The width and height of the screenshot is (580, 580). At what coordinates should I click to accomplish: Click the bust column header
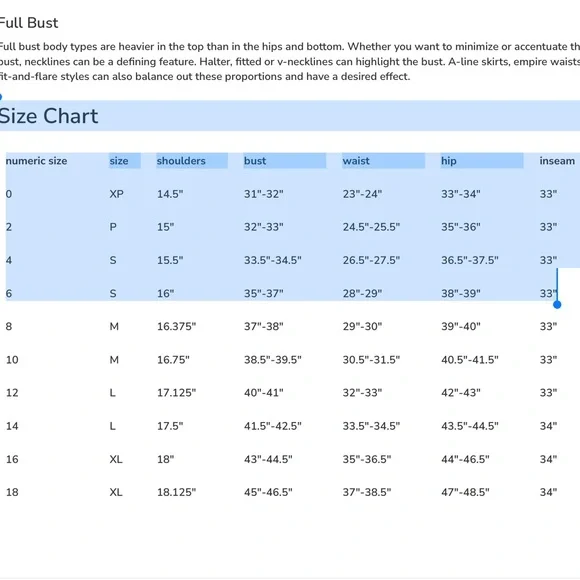[255, 161]
